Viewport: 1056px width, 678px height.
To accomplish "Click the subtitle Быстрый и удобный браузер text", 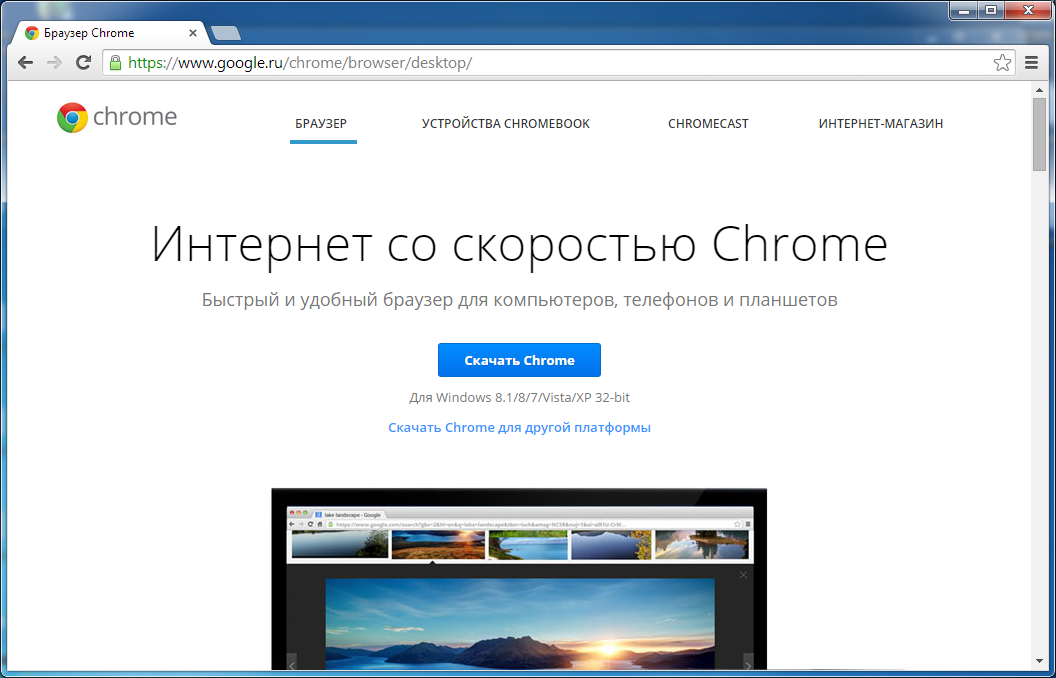I will (x=519, y=300).
